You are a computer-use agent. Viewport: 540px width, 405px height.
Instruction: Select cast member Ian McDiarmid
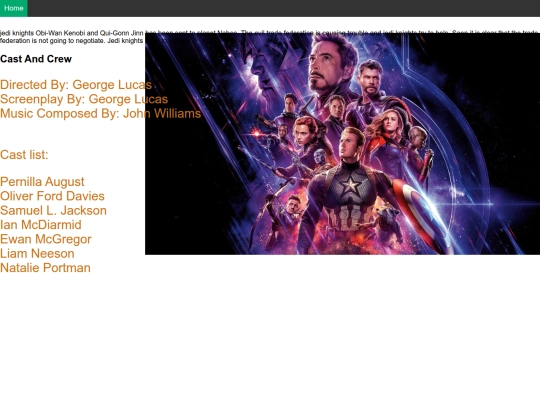click(x=41, y=225)
